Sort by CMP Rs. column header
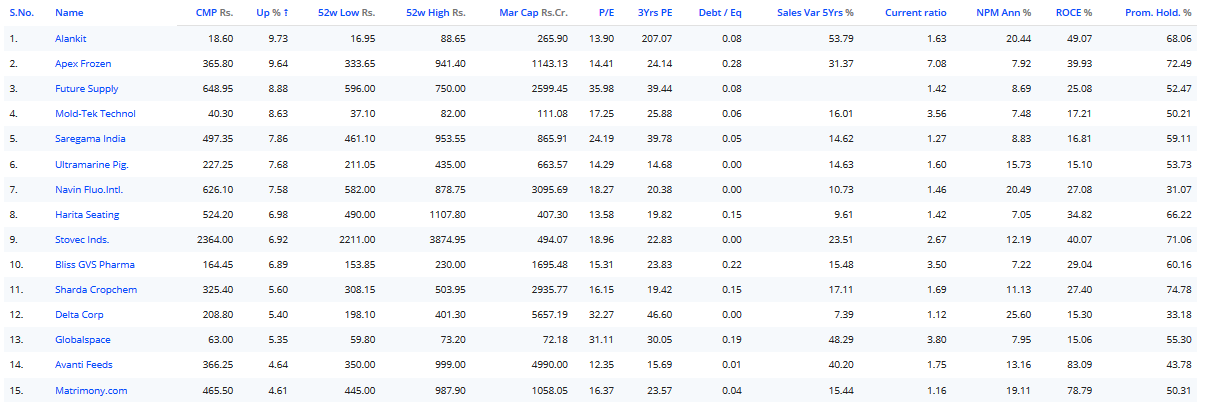This screenshot has width=1207, height=402. (214, 12)
